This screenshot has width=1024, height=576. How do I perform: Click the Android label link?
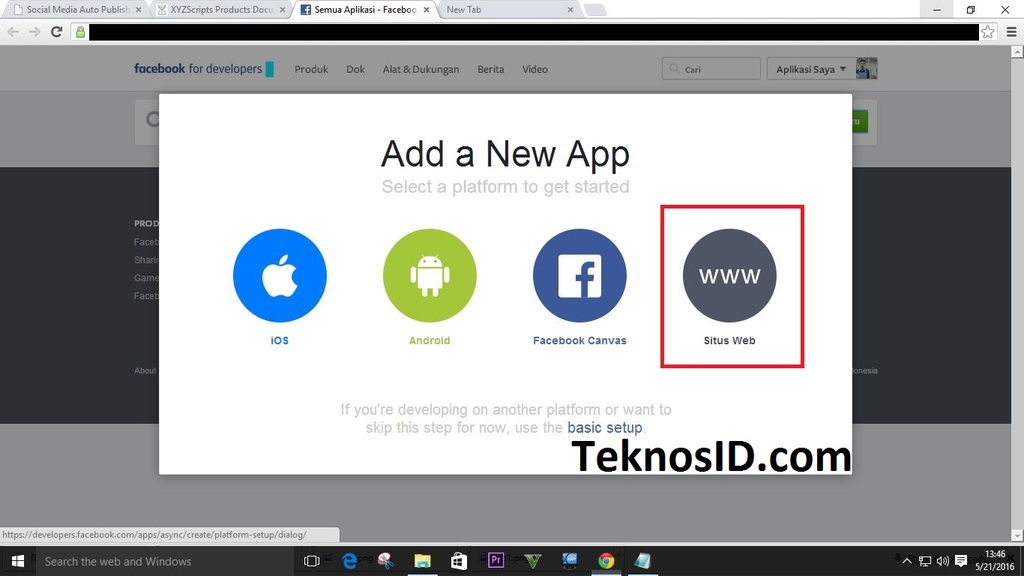pyautogui.click(x=430, y=340)
